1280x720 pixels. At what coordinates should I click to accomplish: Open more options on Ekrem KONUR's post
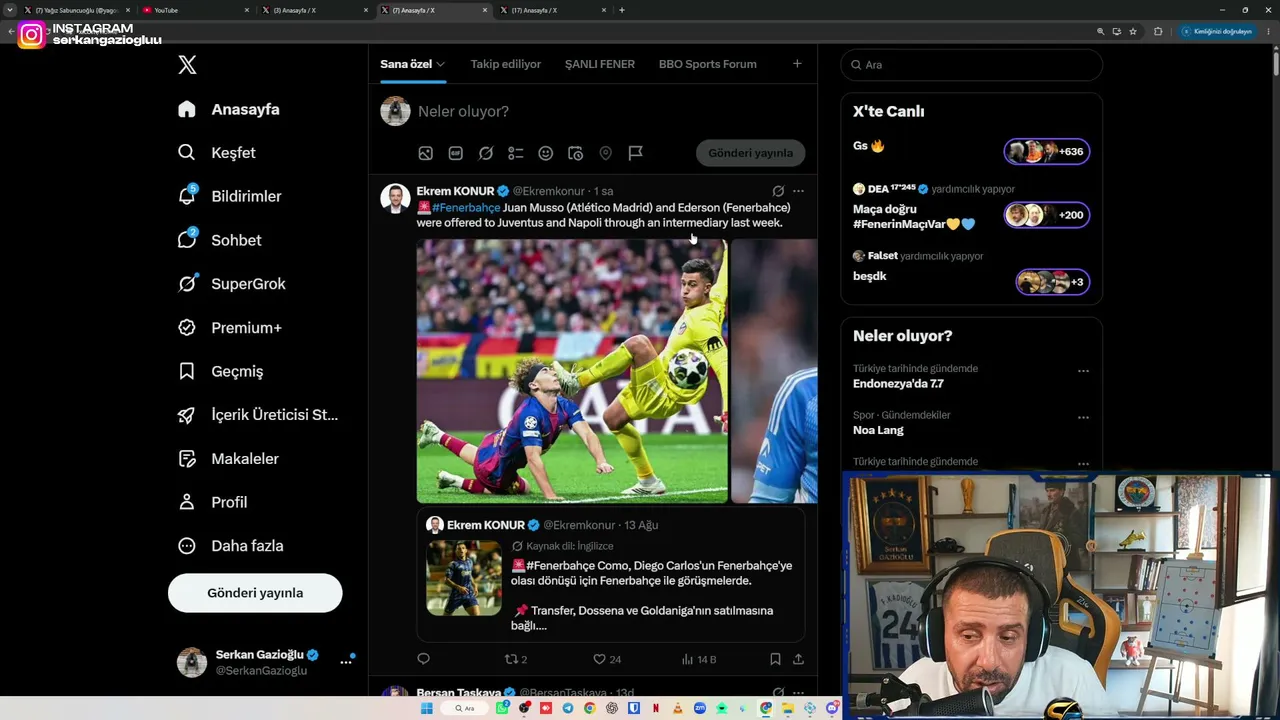point(798,191)
